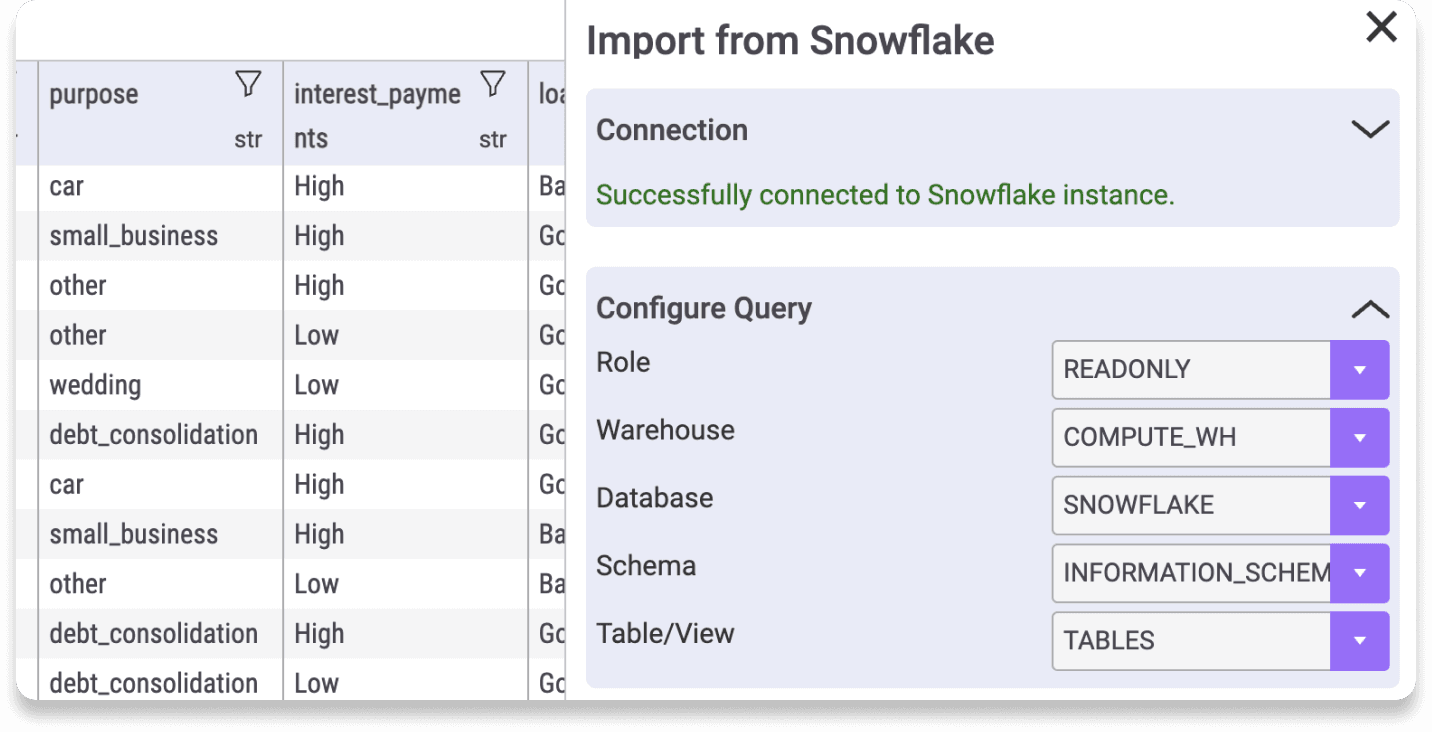Open the Table/View dropdown arrow
Image resolution: width=1432 pixels, height=732 pixels.
pos(1359,641)
